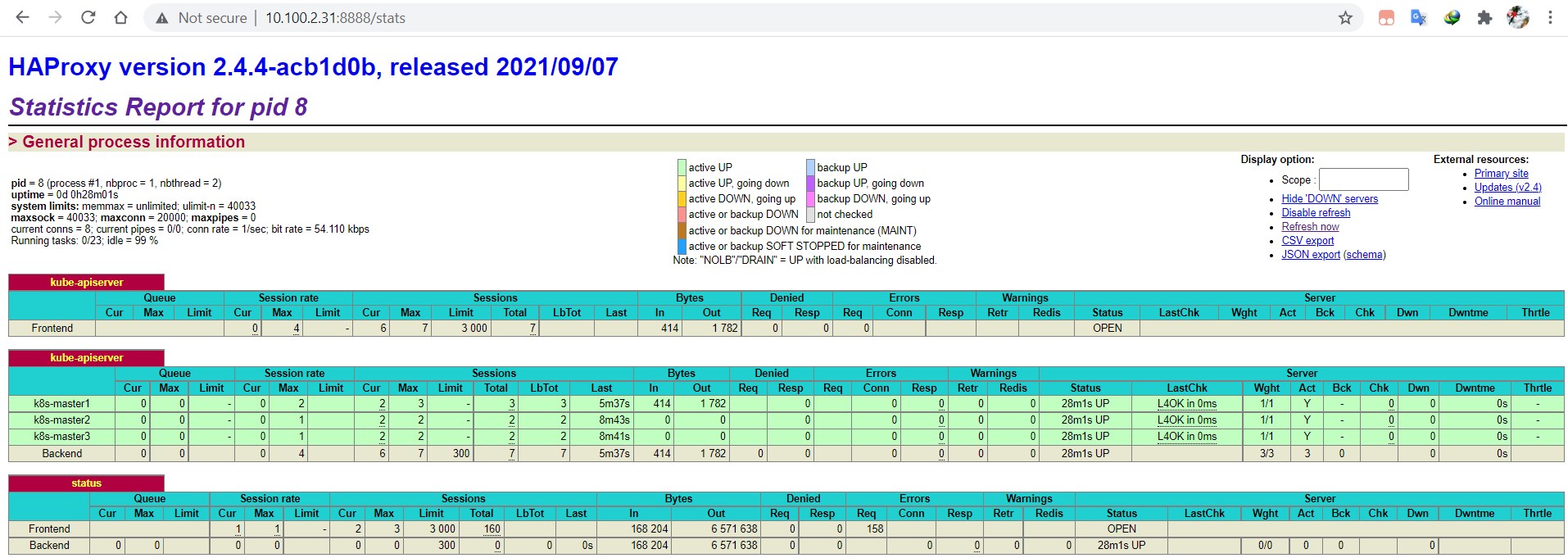Click the Statistics Report for pid 8 heading

point(158,107)
